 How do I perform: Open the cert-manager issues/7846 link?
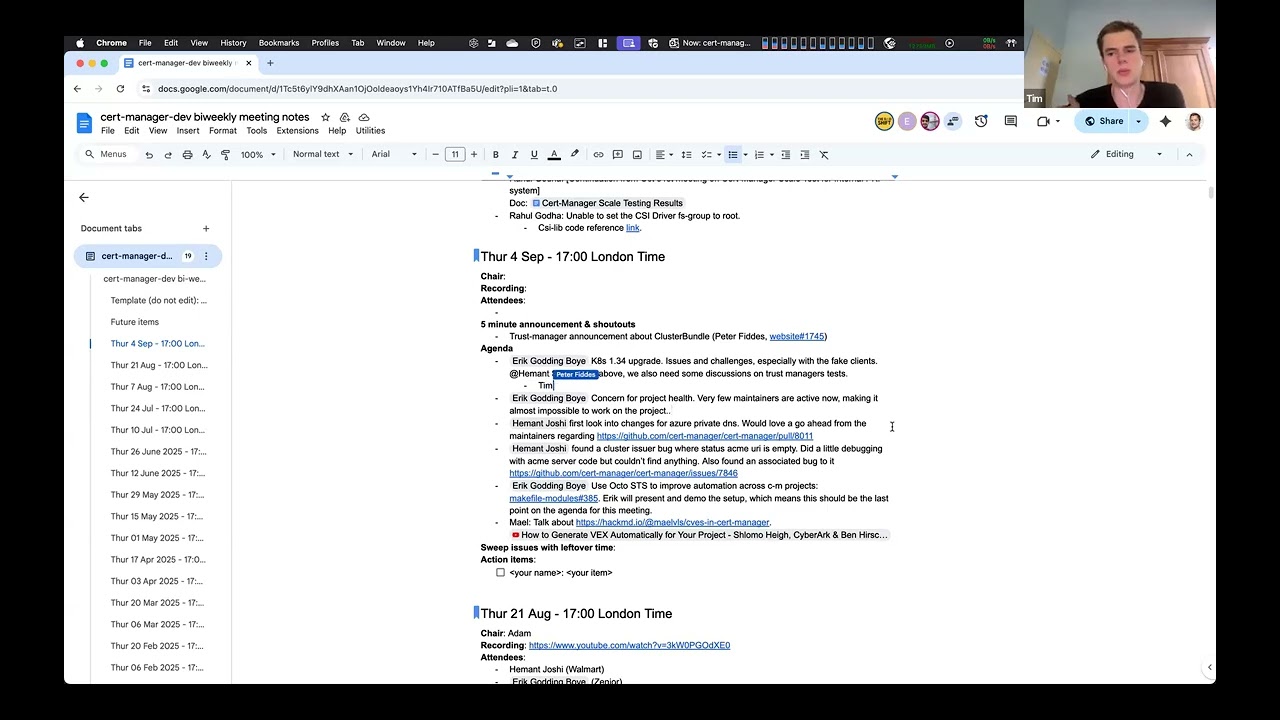tap(623, 473)
